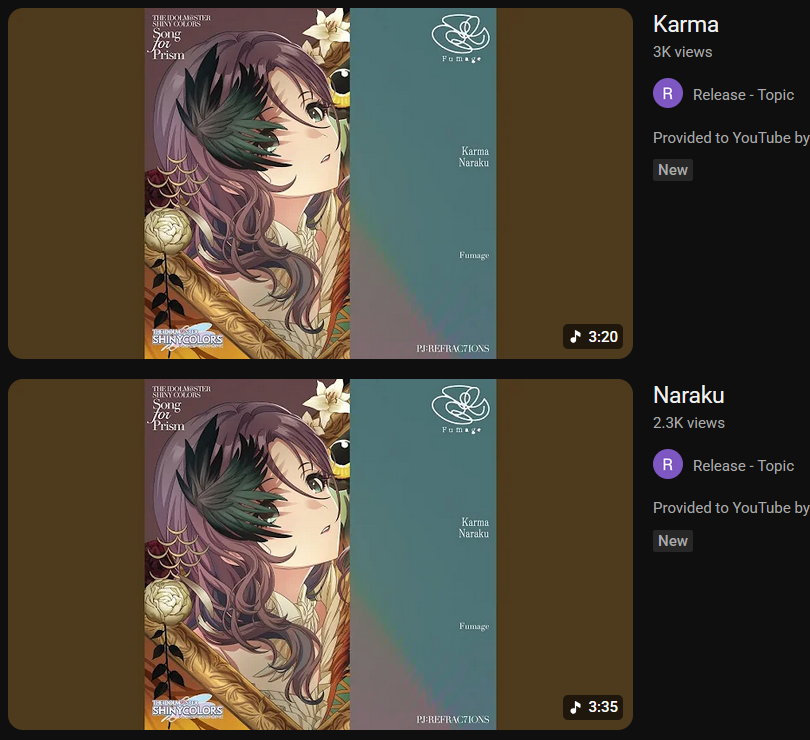Click the Fumage logo on the Naraku thumbnail

(460, 410)
